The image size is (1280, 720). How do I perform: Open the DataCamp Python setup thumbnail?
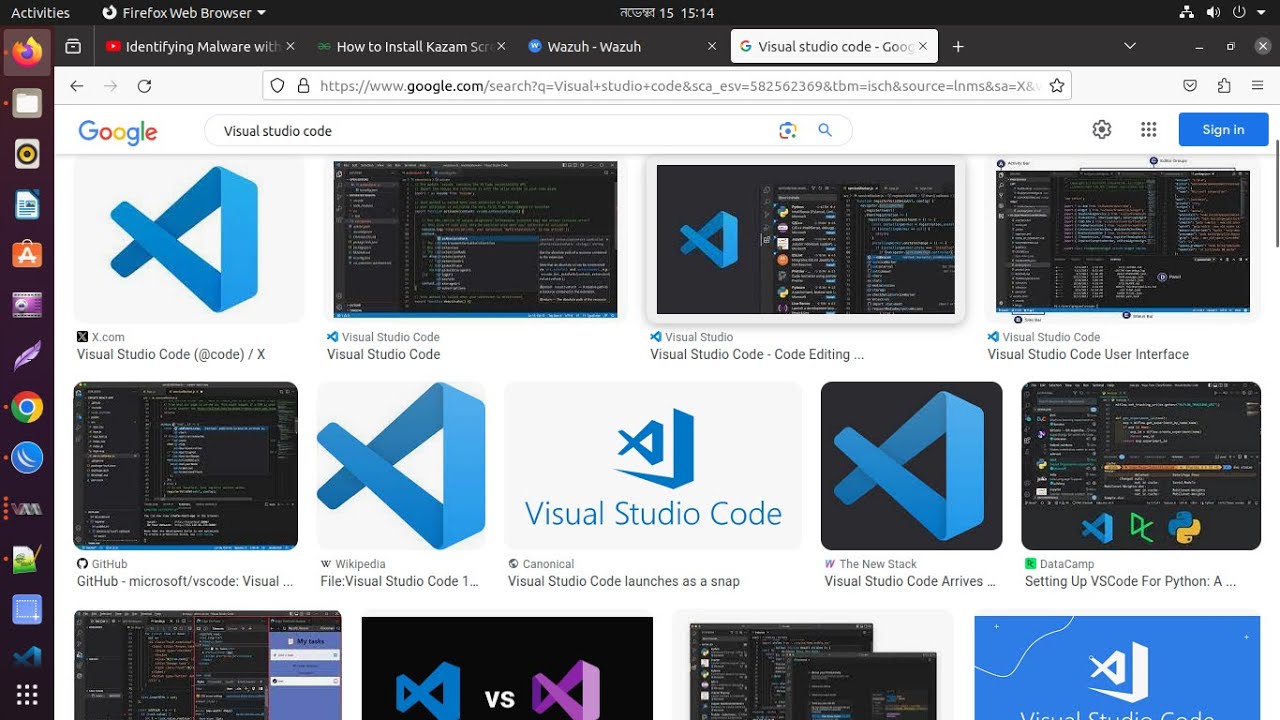[1141, 466]
